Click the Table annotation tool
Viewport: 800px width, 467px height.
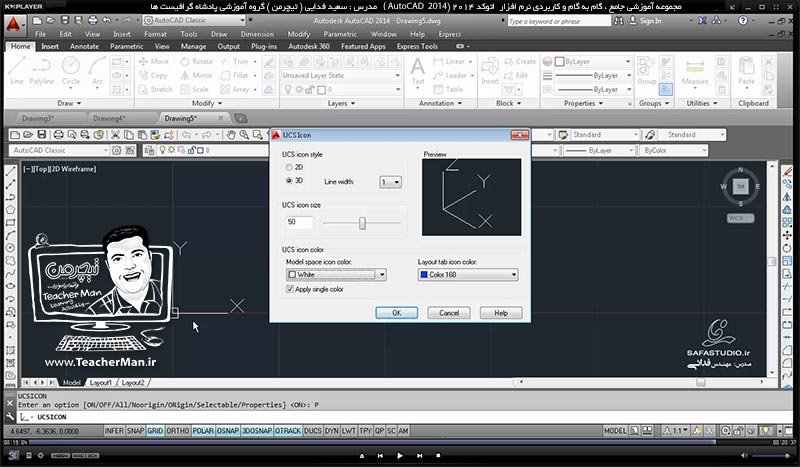pos(448,89)
